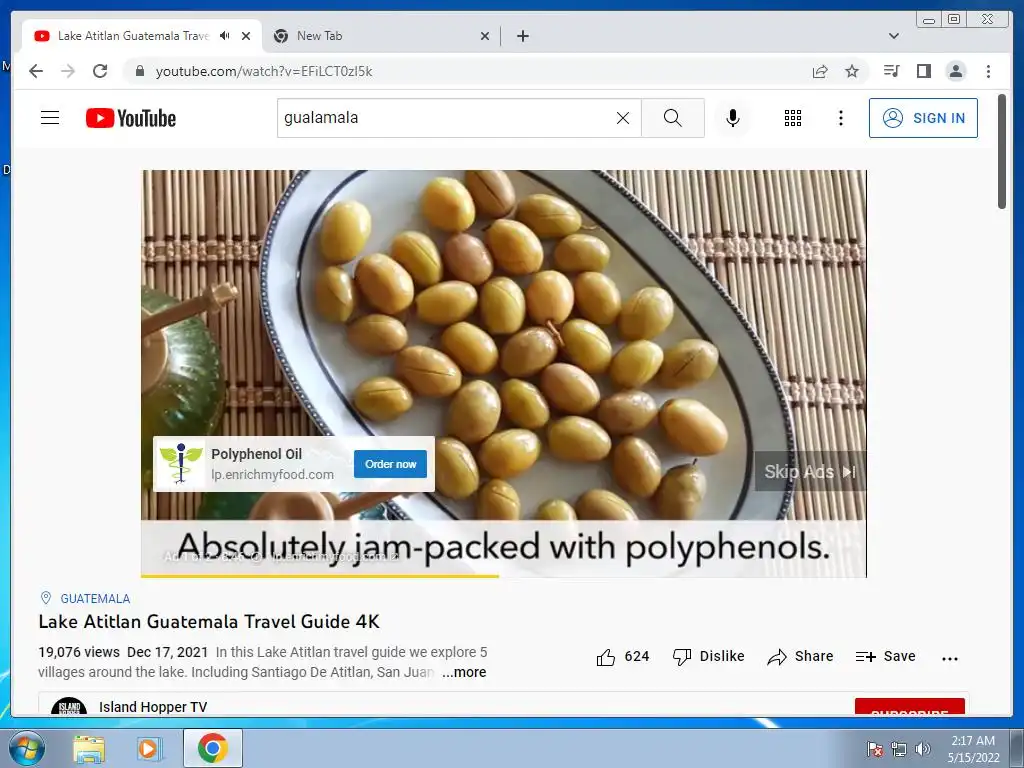Start voice search with the microphone
This screenshot has width=1024, height=768.
coord(733,118)
